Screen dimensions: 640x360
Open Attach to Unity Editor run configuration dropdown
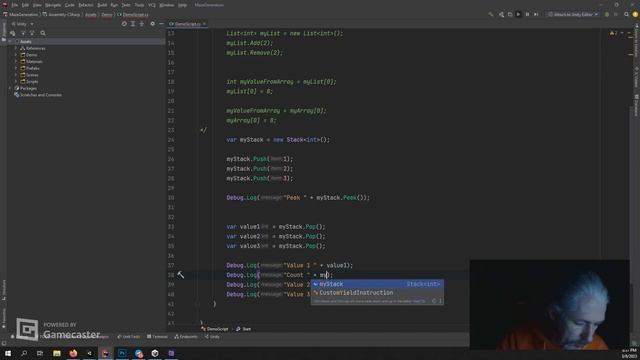[573, 14]
